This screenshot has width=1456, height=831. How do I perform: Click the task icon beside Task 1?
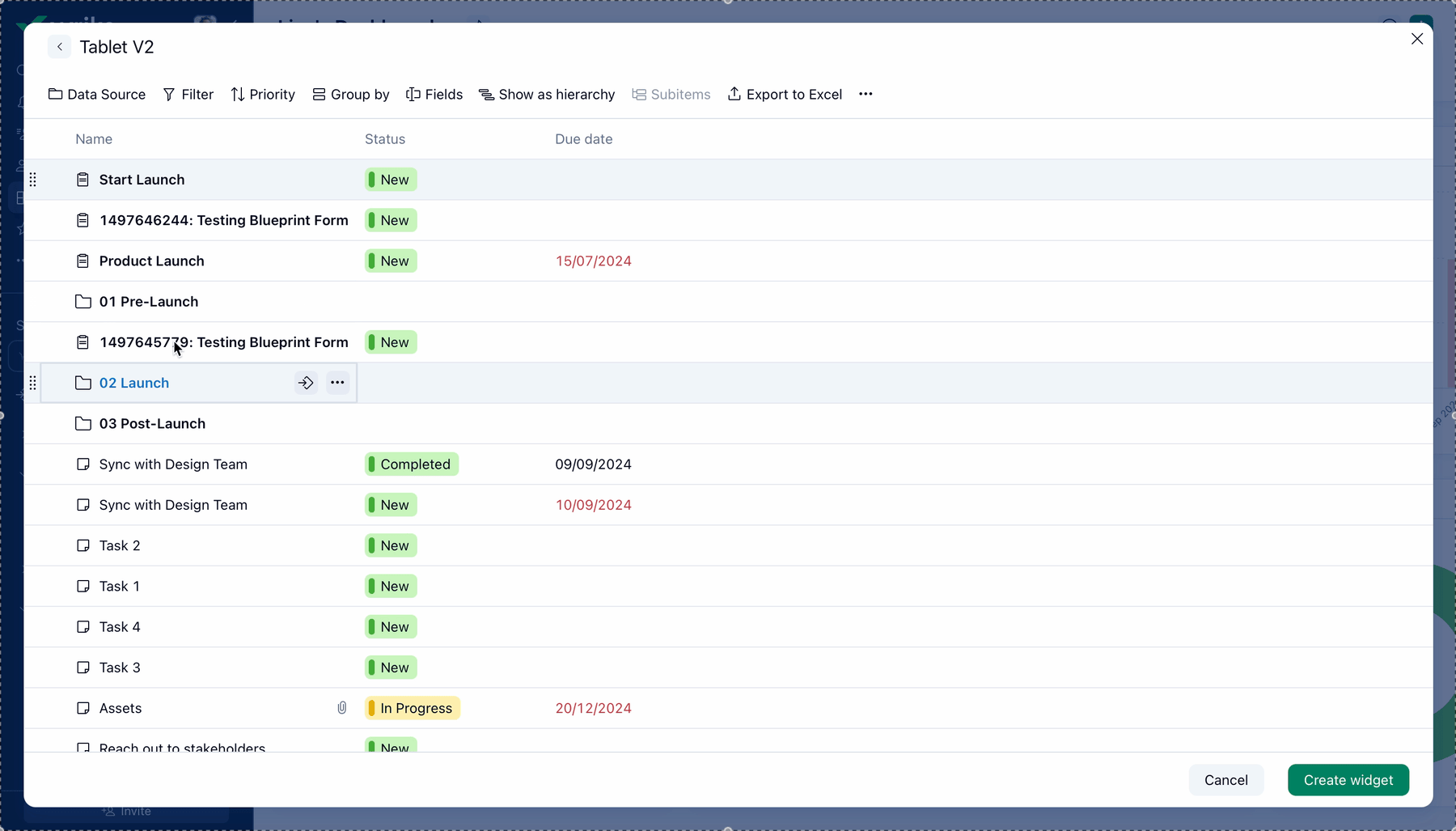point(83,586)
